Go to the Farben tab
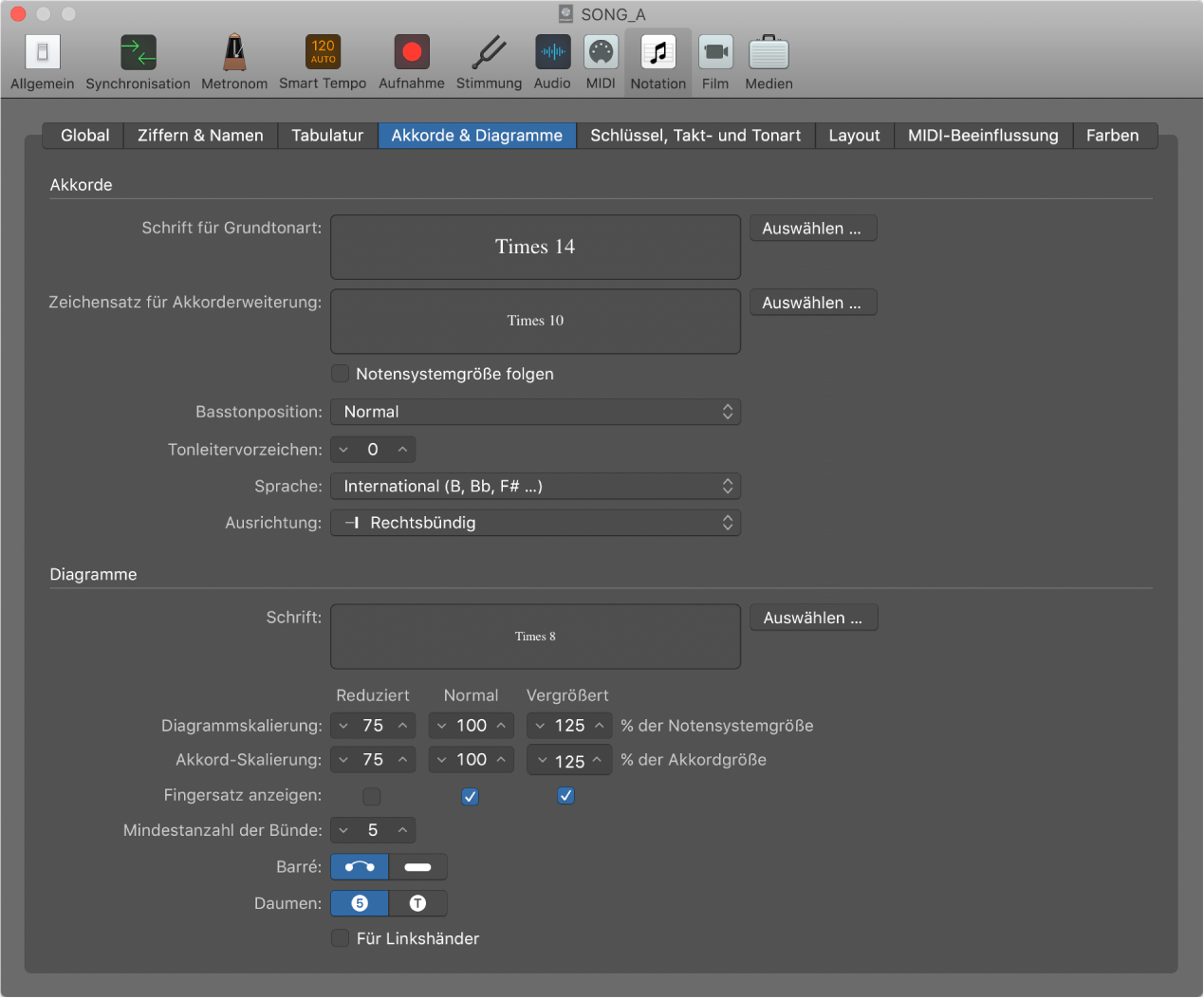 [x=1112, y=136]
